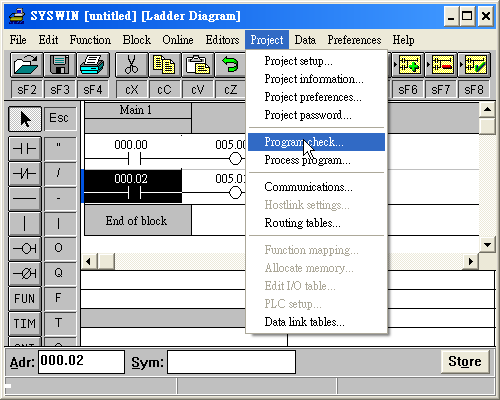Viewport: 500px width, 400px height.
Task: Click the insert network icon above sF6
Action: click(x=408, y=65)
